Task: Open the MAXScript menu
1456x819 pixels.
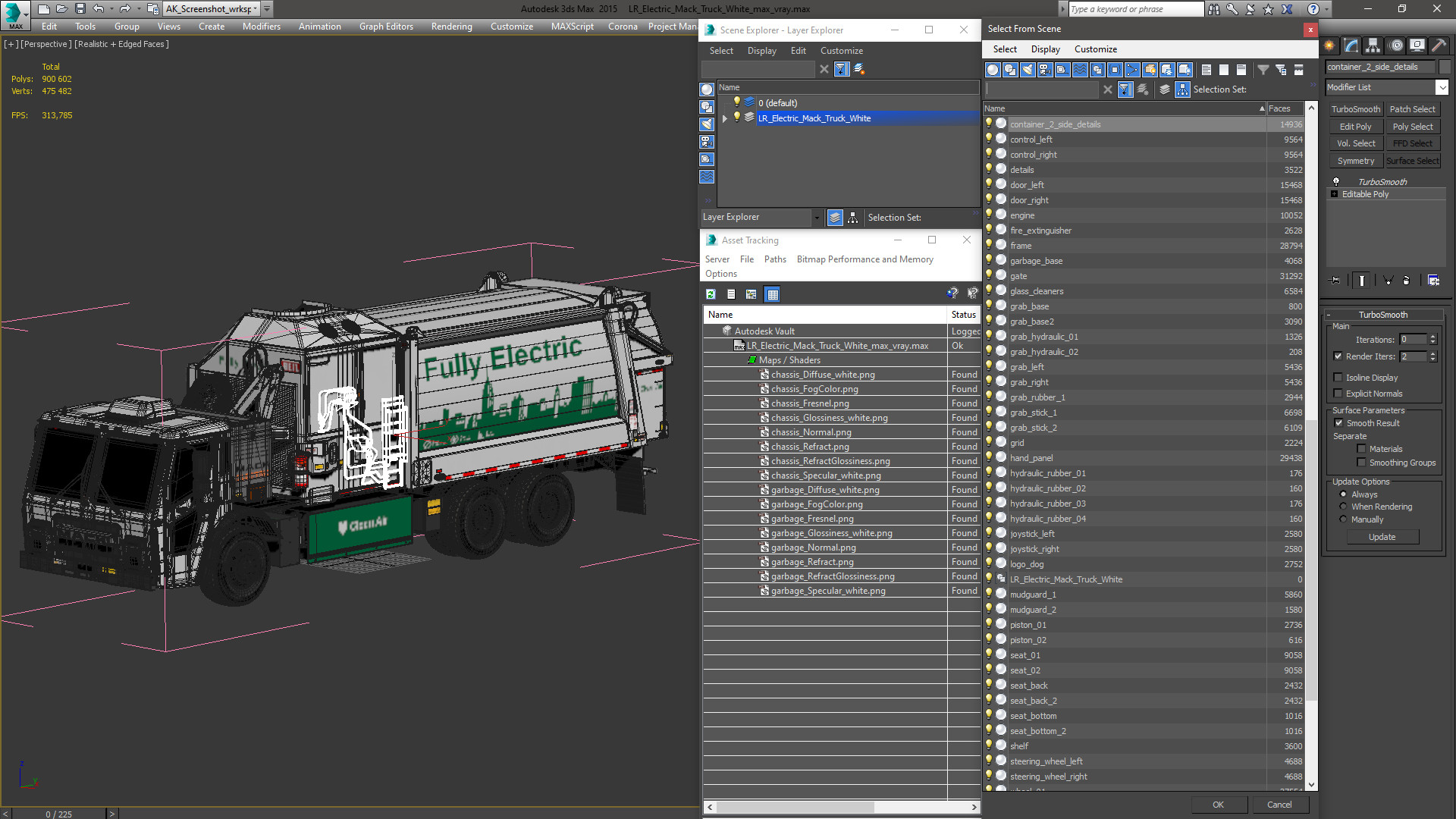Action: [x=572, y=27]
